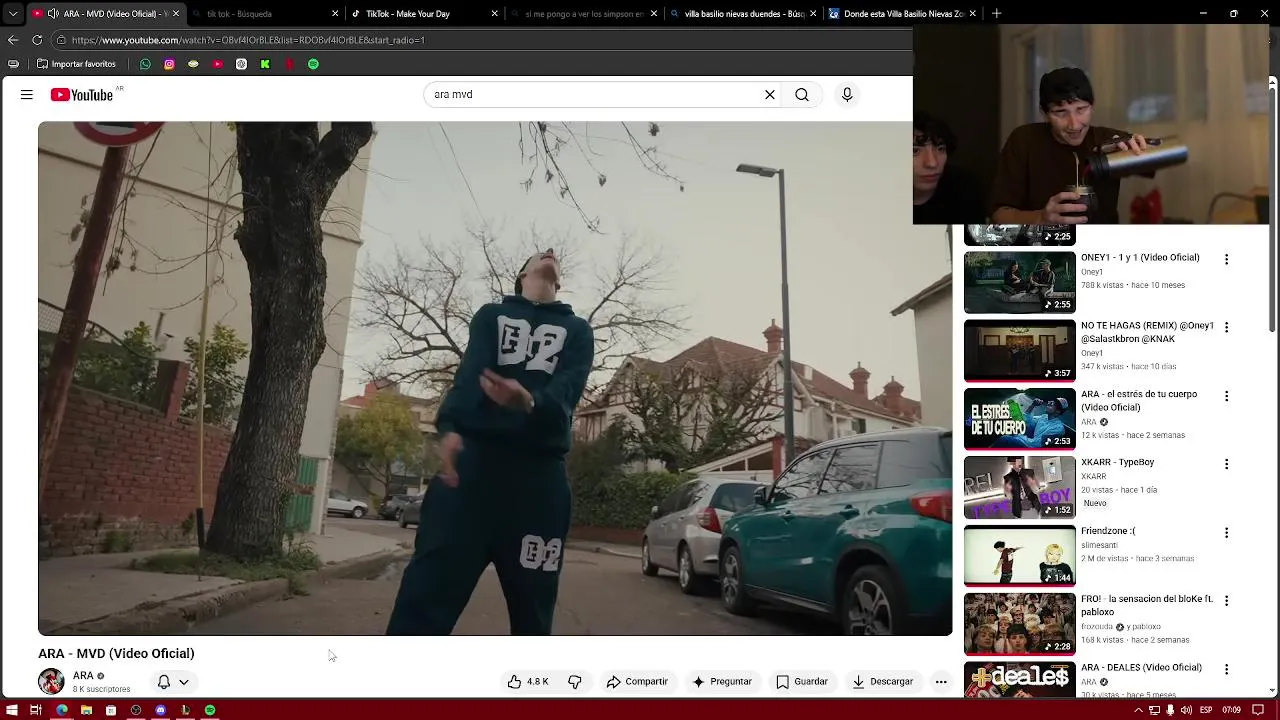The image size is (1280, 720).
Task: Switch to 'si me pongo a ver los simpson' tab
Action: click(x=582, y=14)
